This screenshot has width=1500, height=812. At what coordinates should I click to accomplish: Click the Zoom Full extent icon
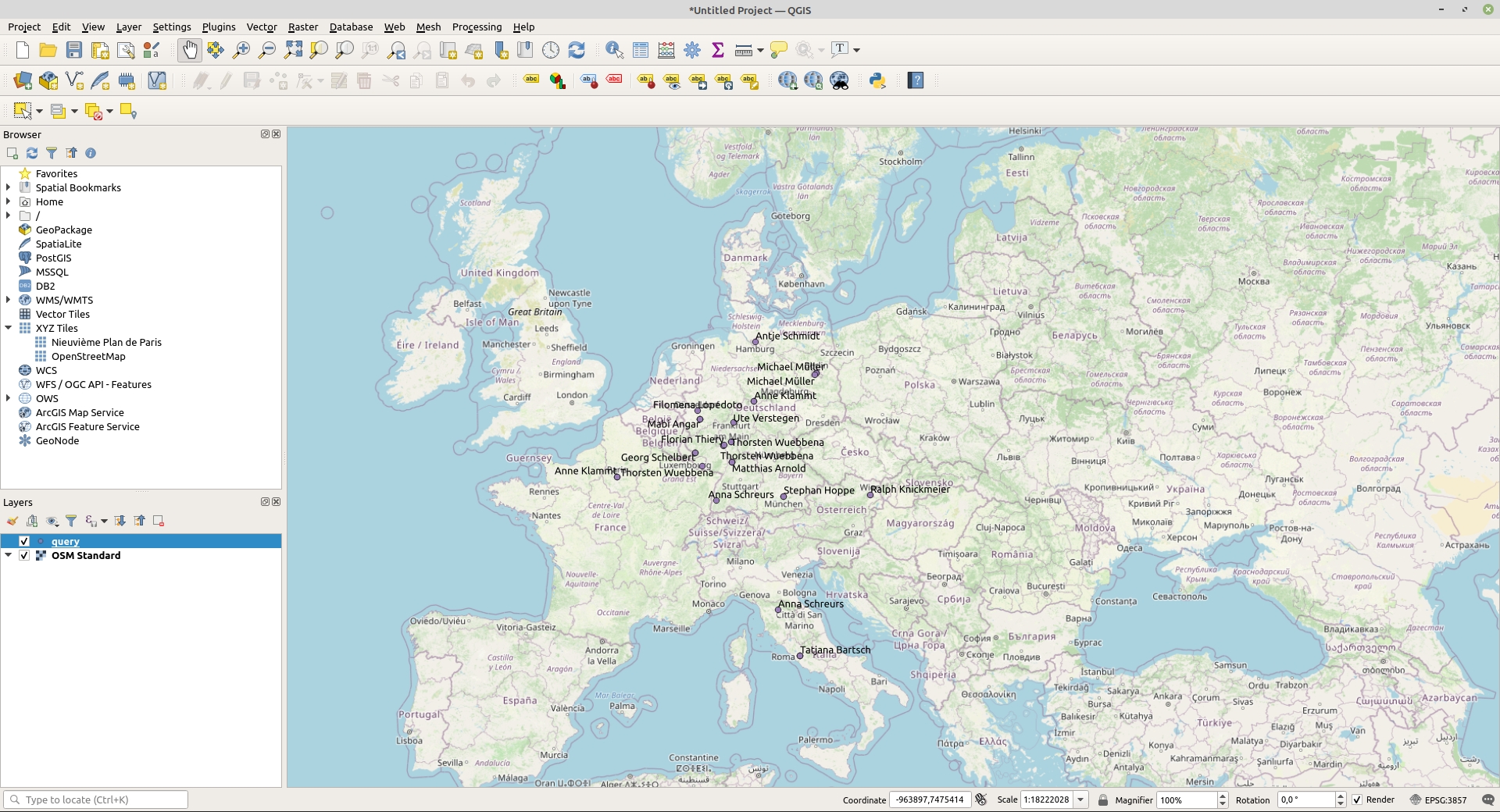293,51
